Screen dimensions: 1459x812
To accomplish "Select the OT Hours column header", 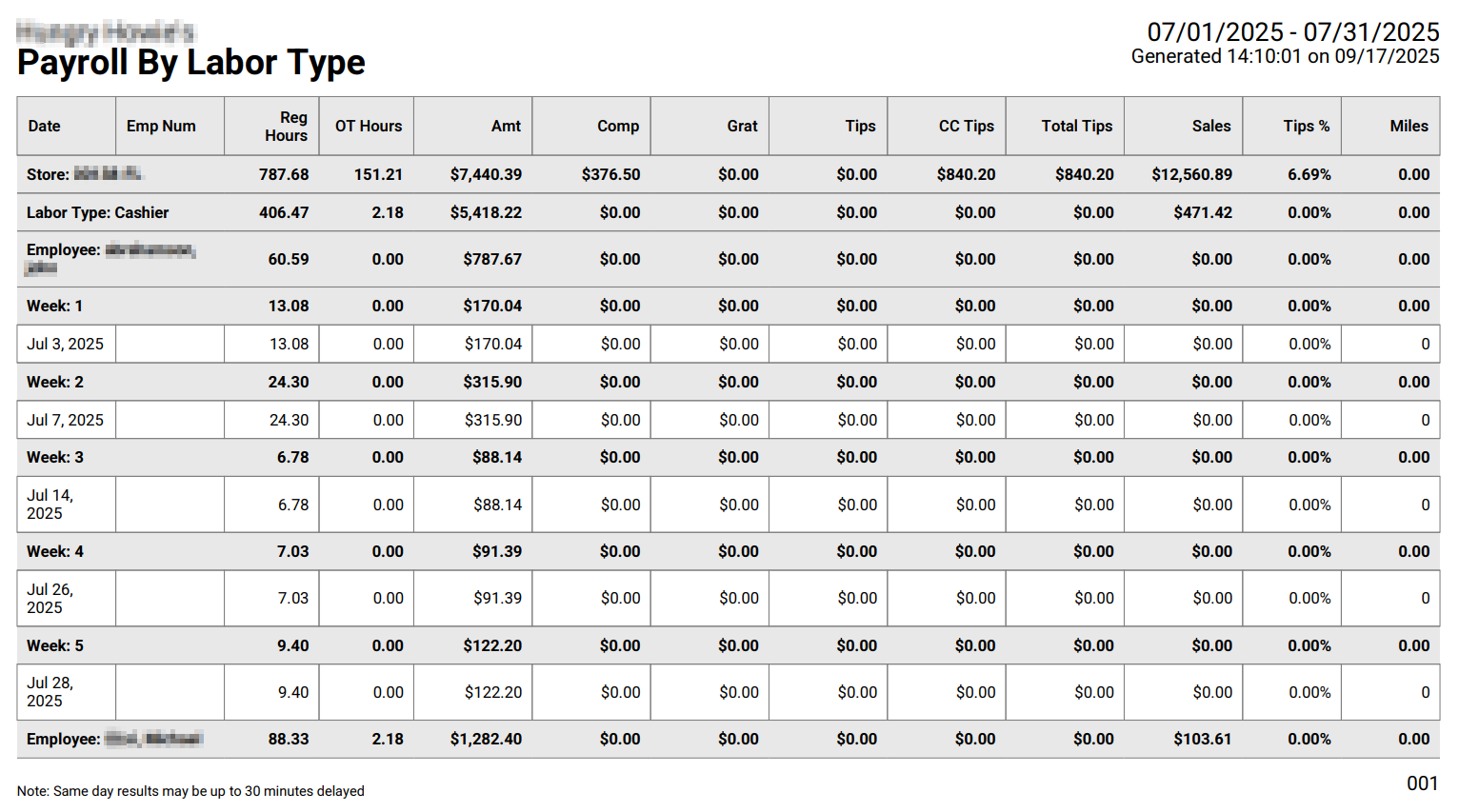I will tap(367, 126).
